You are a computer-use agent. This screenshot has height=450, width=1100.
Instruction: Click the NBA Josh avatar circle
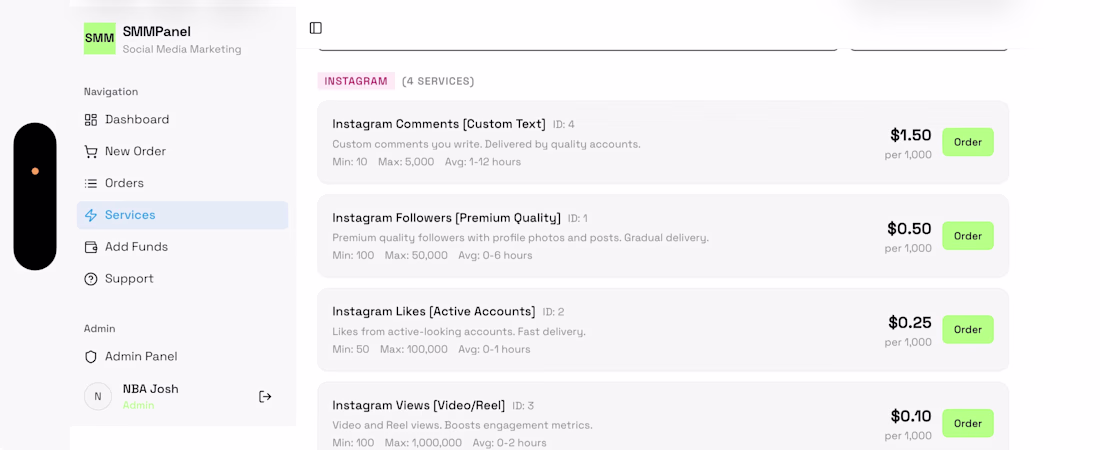(98, 397)
